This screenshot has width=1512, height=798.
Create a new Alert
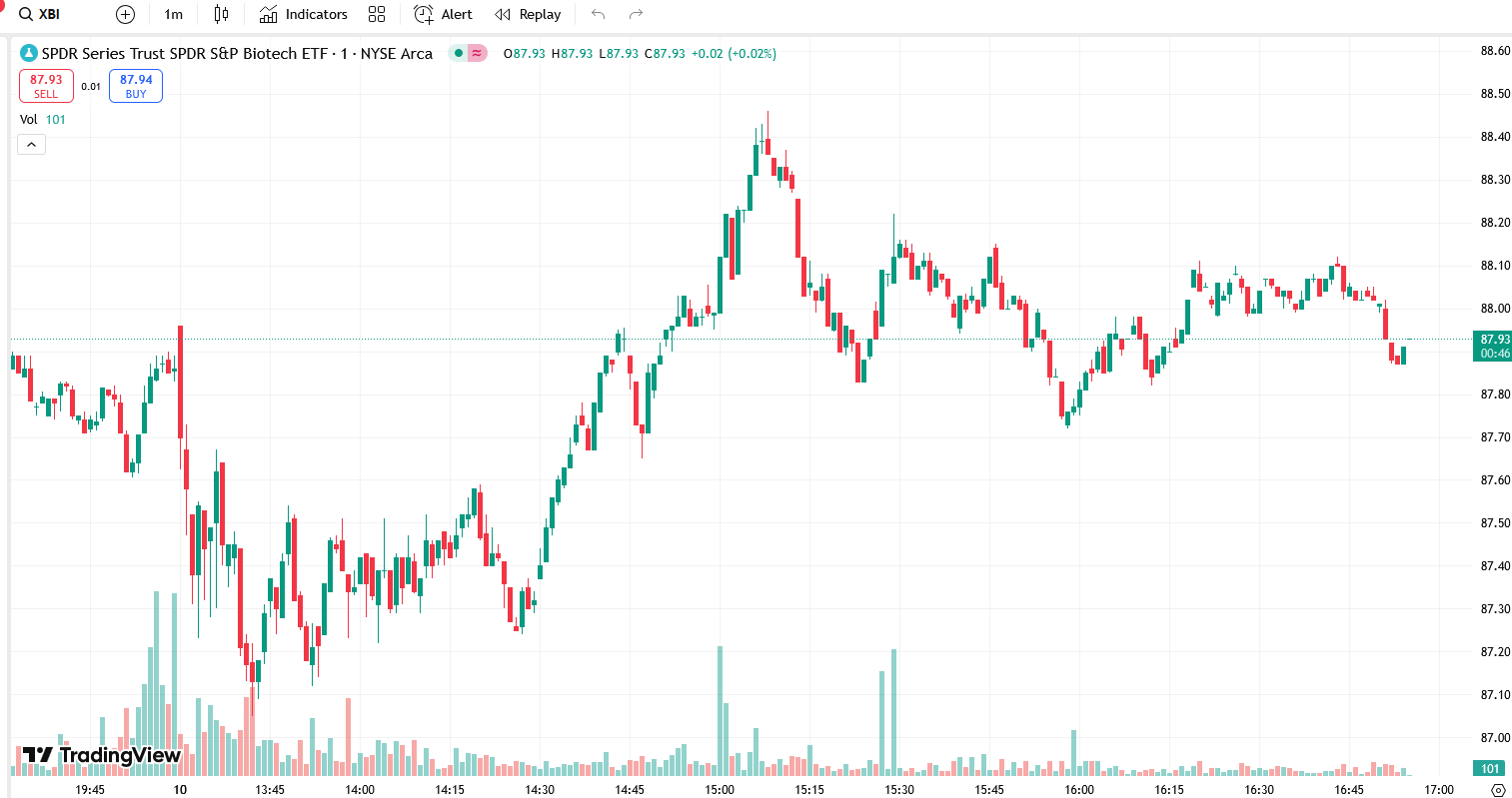(x=443, y=14)
